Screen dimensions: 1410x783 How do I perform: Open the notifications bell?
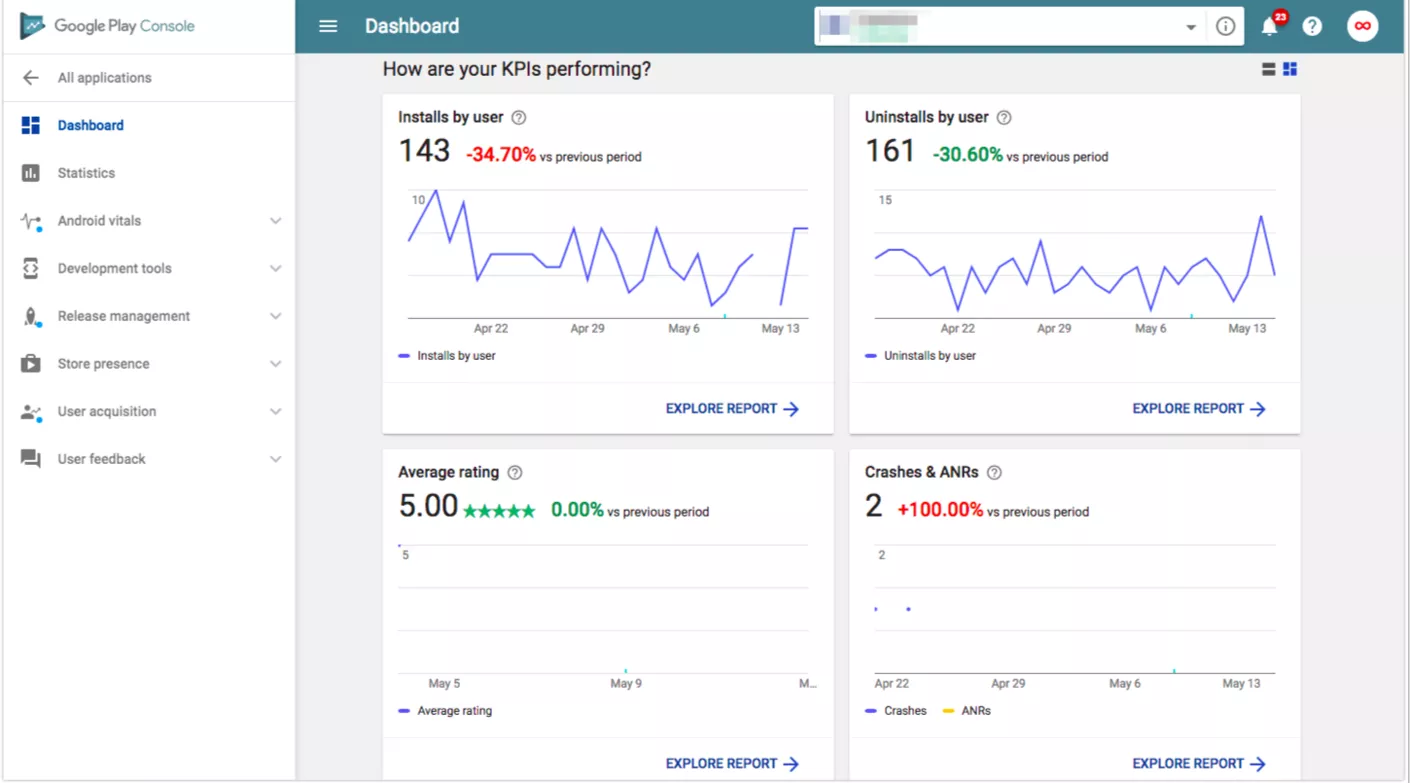point(1270,27)
